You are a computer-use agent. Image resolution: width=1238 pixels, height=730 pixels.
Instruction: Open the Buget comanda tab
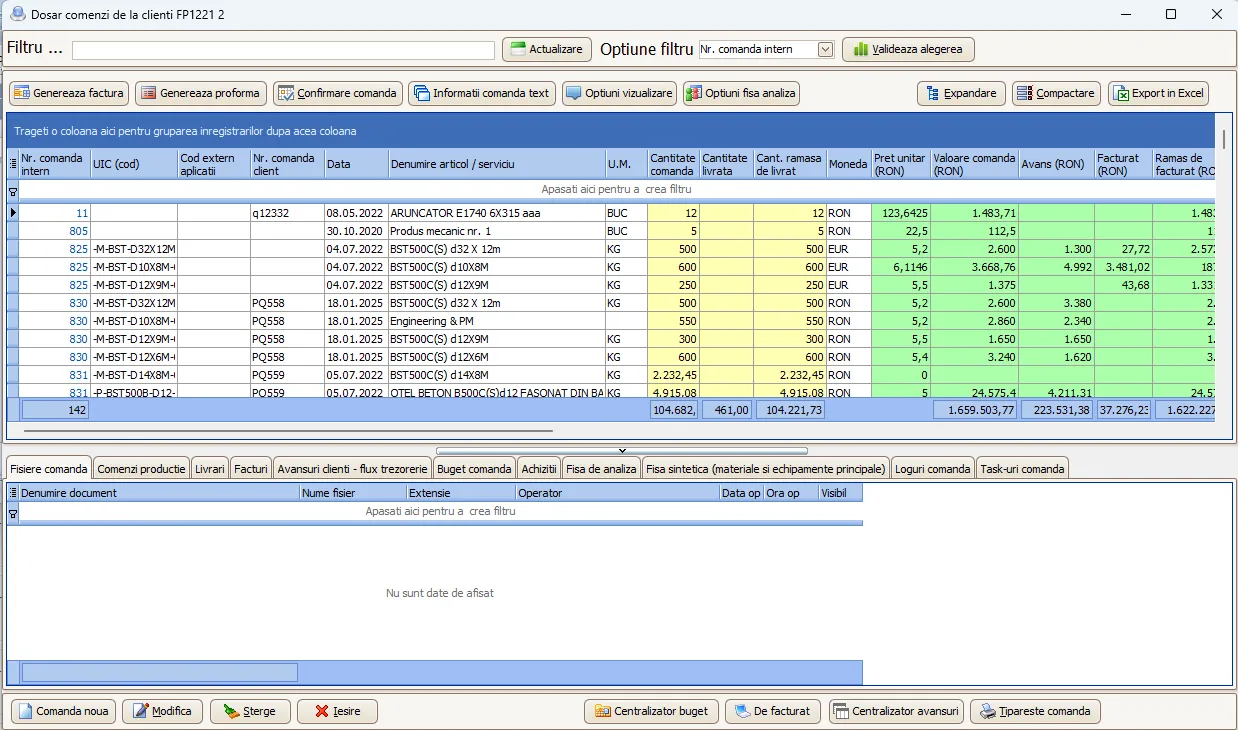(x=475, y=468)
